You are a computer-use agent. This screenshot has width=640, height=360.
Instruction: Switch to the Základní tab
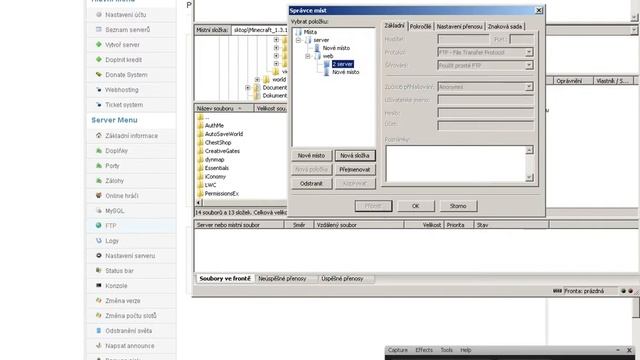[x=394, y=26]
